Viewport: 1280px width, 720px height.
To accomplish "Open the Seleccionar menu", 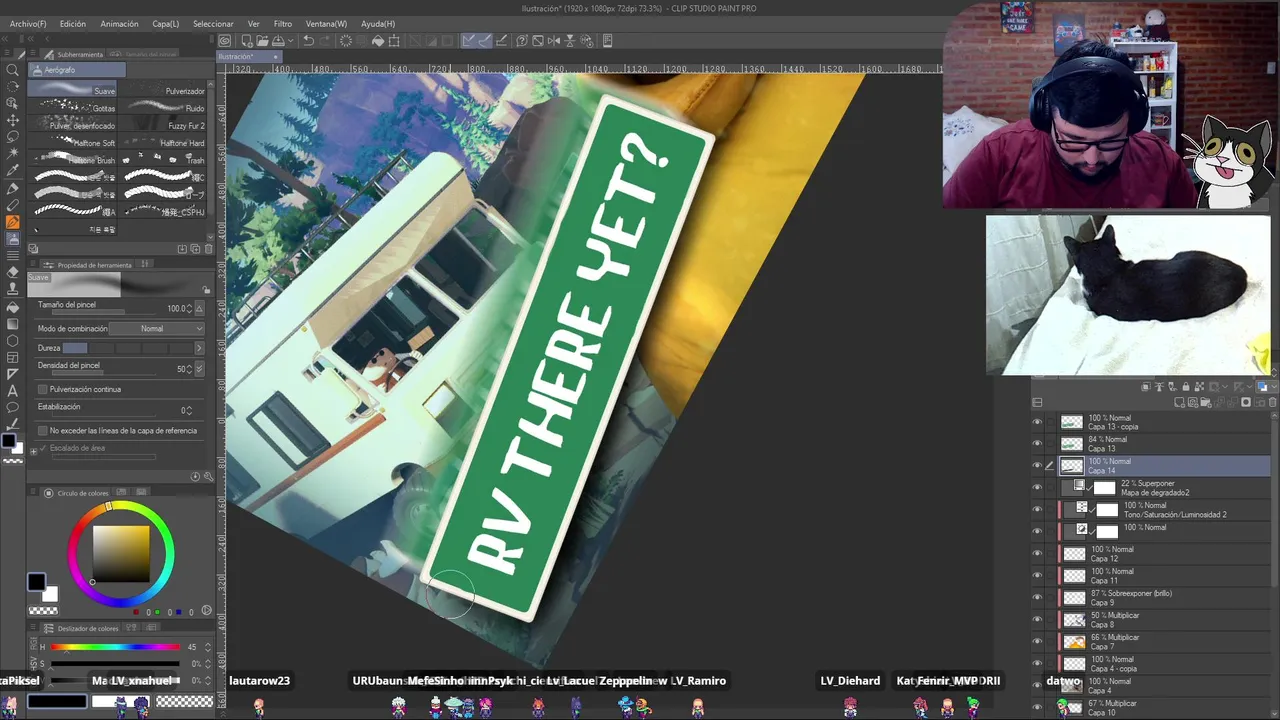I will point(213,23).
